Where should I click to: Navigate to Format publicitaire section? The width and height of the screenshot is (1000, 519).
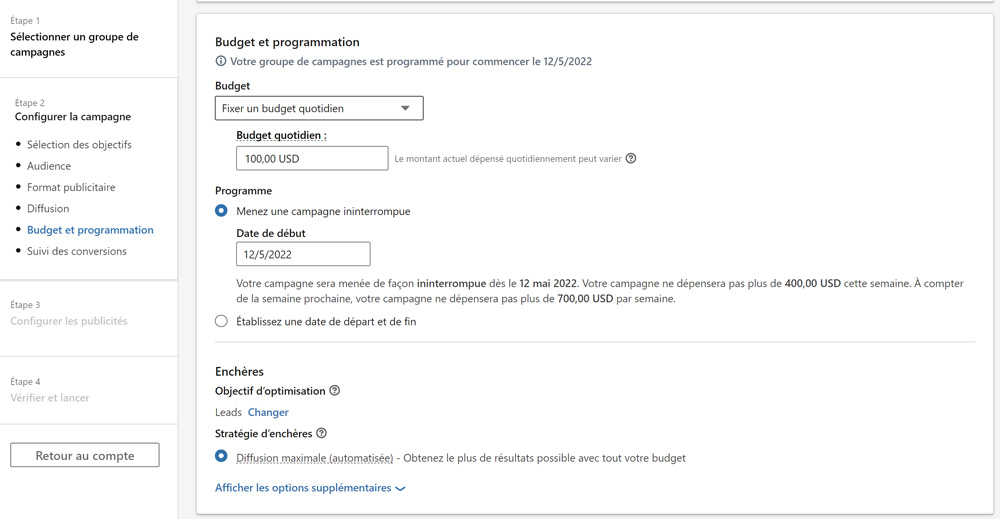pyautogui.click(x=71, y=187)
